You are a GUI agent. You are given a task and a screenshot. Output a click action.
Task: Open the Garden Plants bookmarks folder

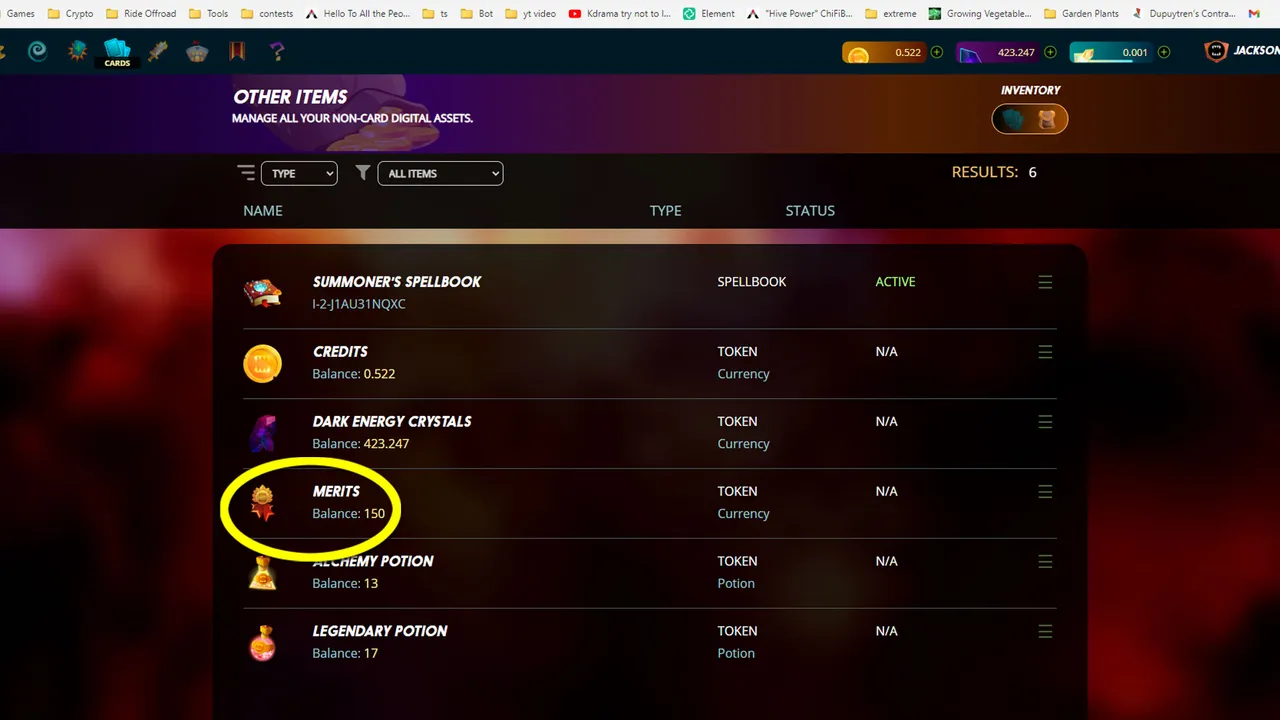(x=1082, y=14)
